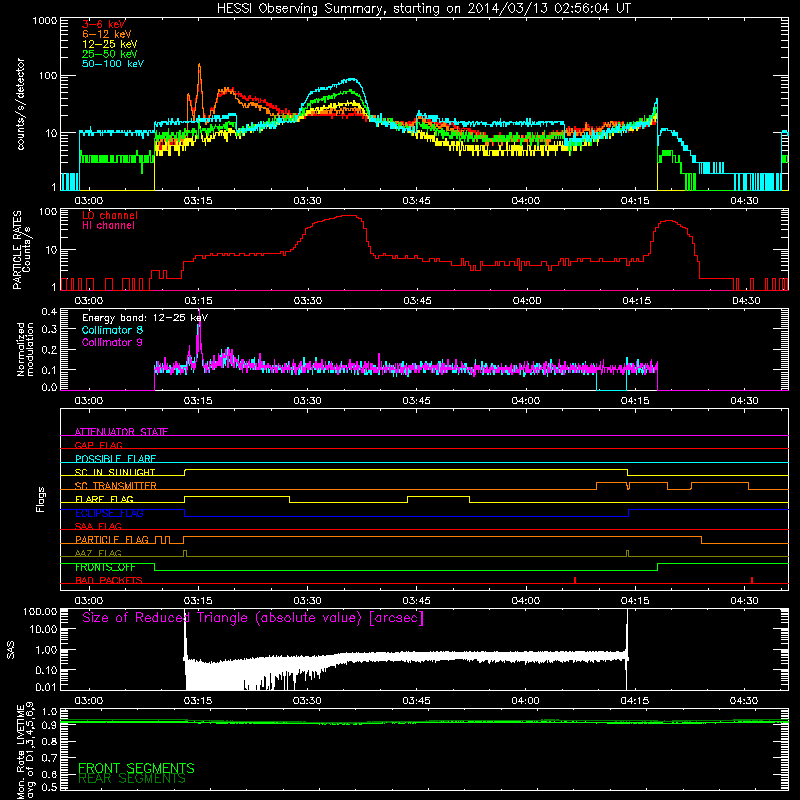Click the Collimator 9 legend label
Viewport: 800px width, 800px height.
click(x=112, y=342)
